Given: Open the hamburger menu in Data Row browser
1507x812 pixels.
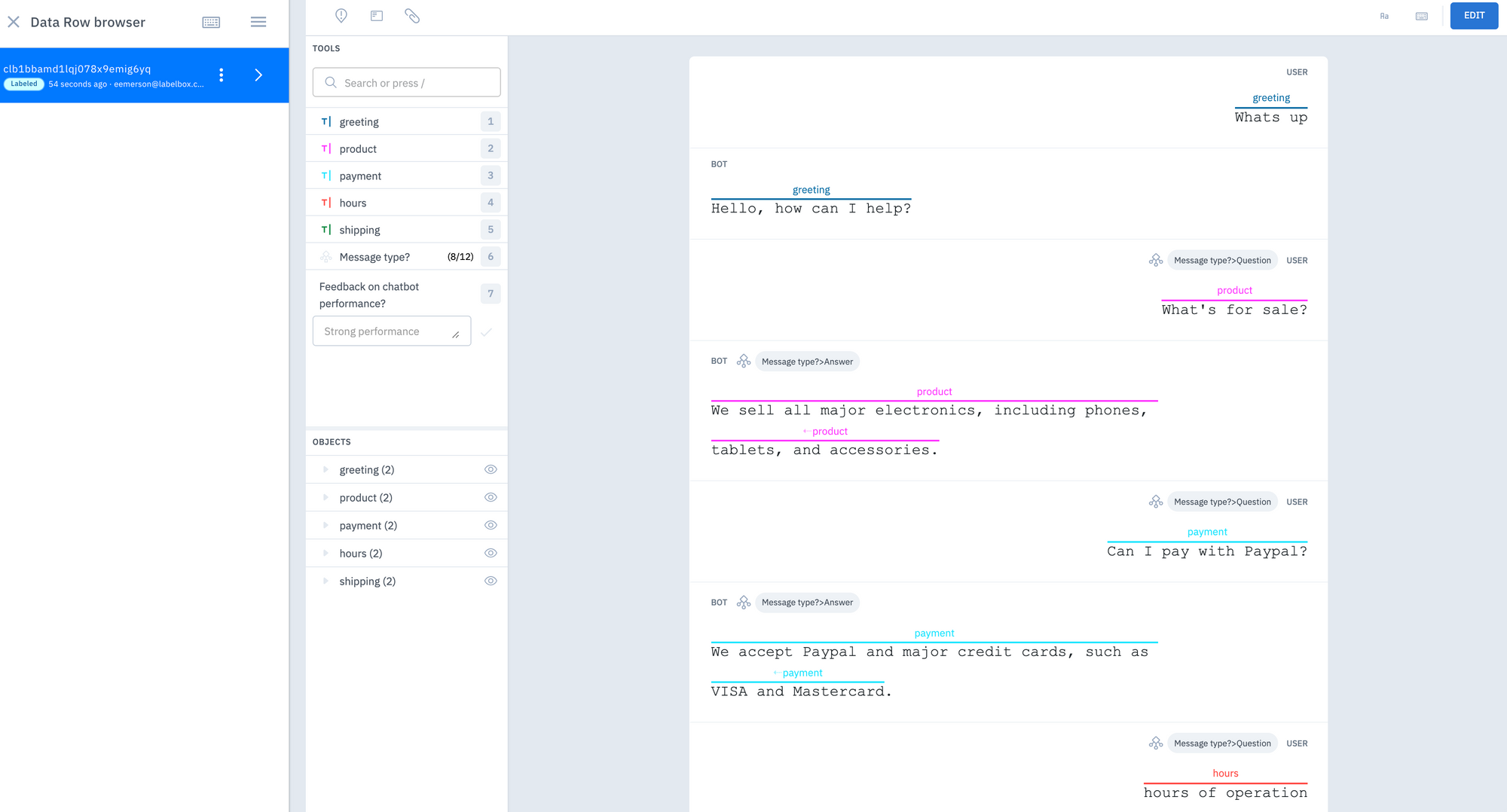Looking at the screenshot, I should [258, 23].
